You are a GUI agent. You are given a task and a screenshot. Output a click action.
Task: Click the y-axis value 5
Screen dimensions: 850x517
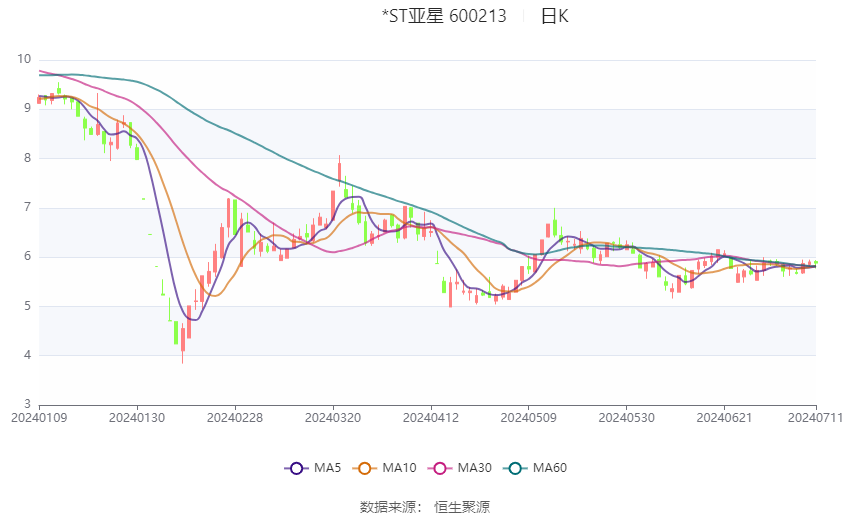coord(28,306)
